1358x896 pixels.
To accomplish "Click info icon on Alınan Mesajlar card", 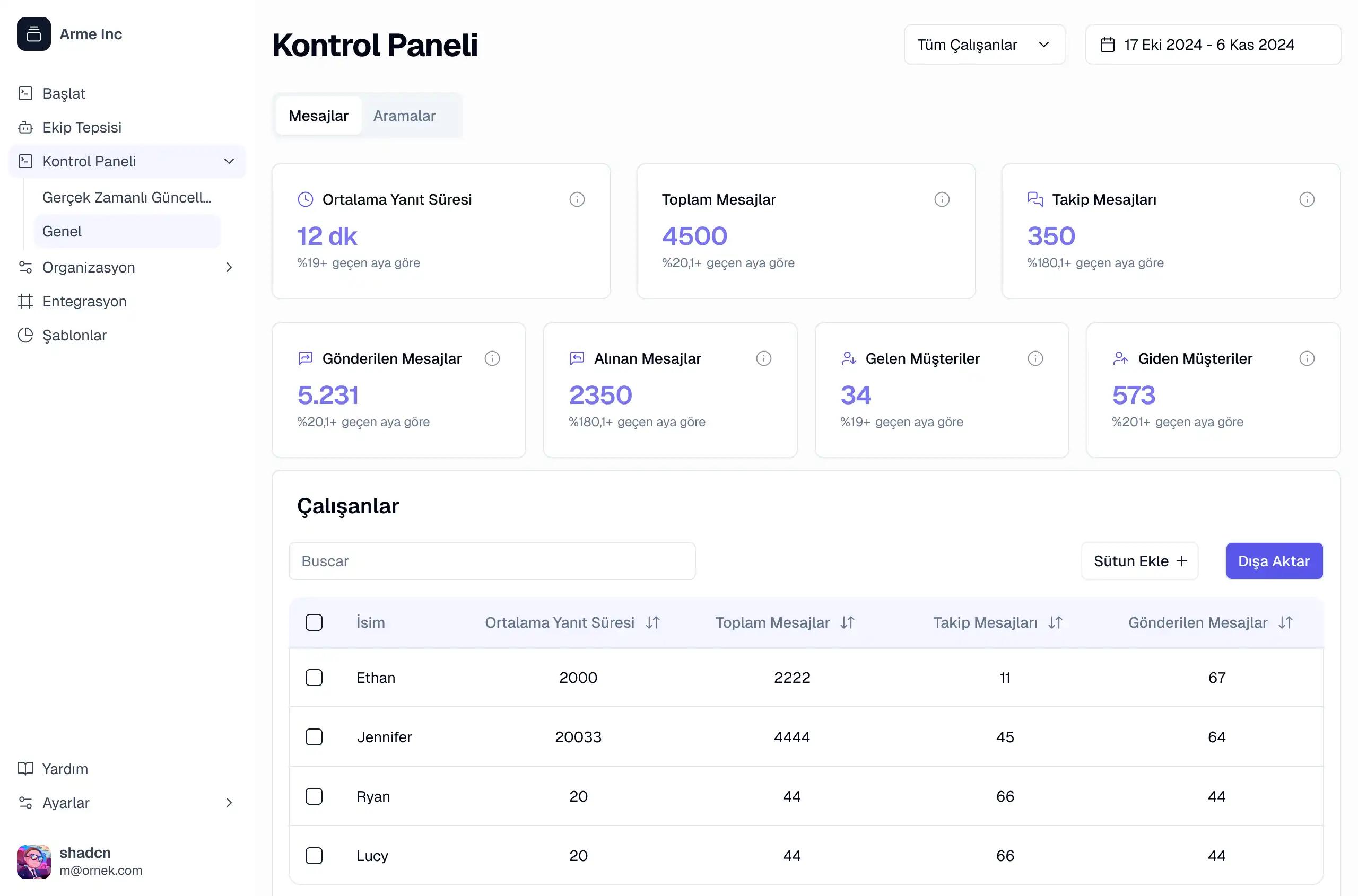I will tap(763, 358).
